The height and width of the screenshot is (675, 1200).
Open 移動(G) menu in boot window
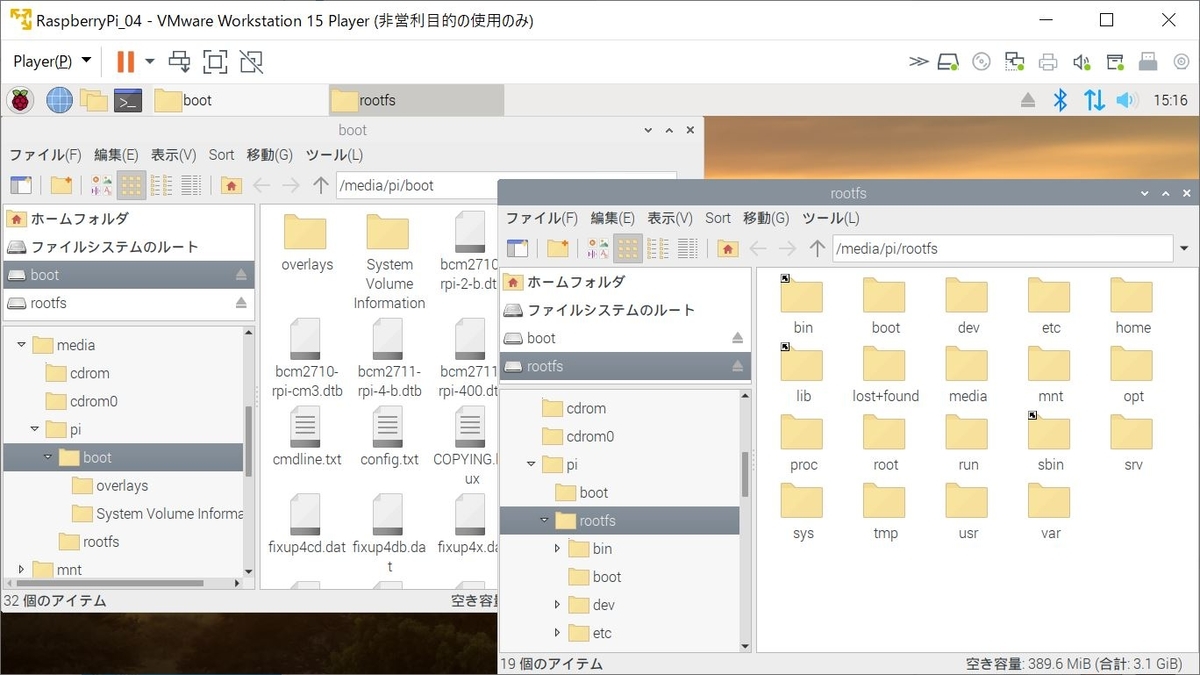[270, 155]
